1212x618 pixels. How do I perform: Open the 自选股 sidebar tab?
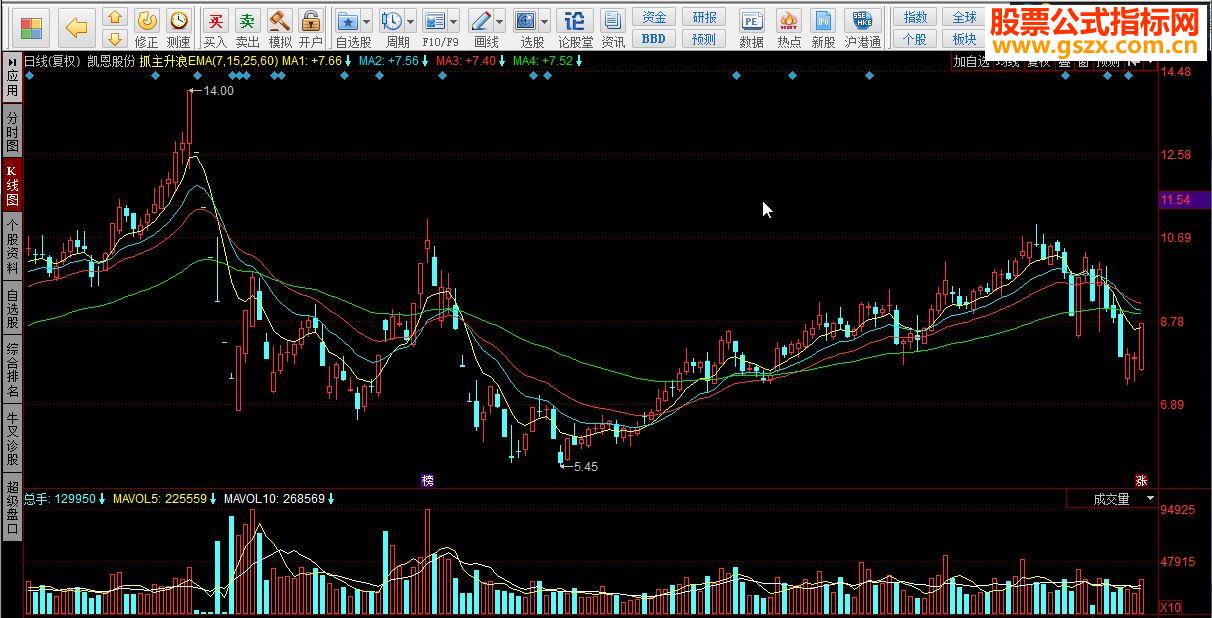coord(12,309)
